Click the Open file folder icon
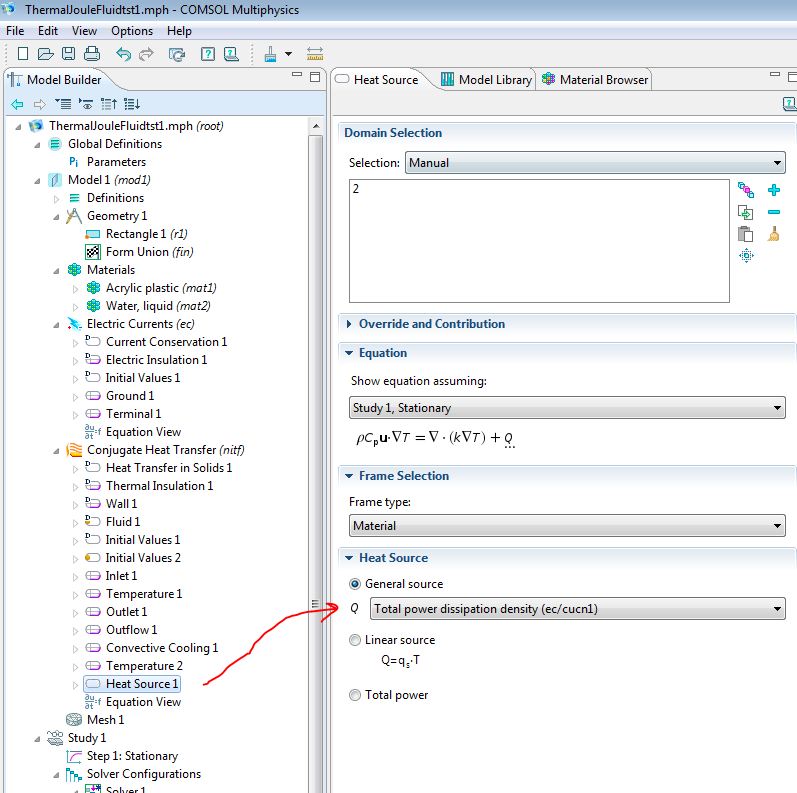797x793 pixels. click(45, 53)
